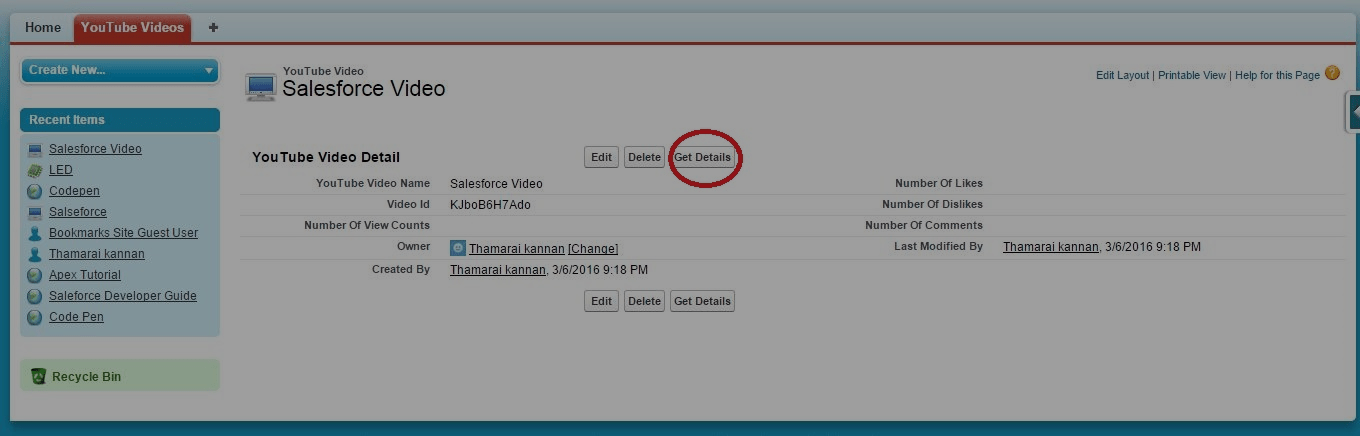Click the monitor icon next to Salseforce
The image size is (1360, 436).
click(35, 212)
